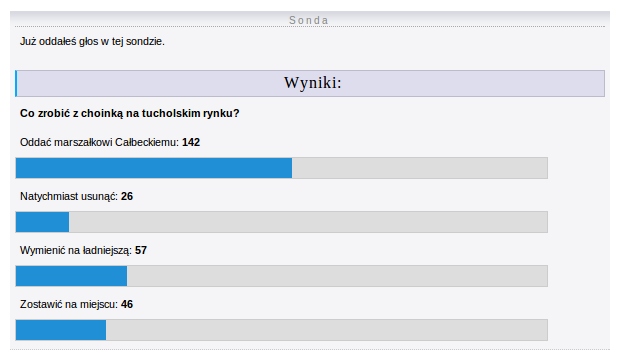Viewport: 620px width, 364px height.
Task: Click the blue portion of 'Zostawić na miejscu' bar
Action: (x=61, y=330)
